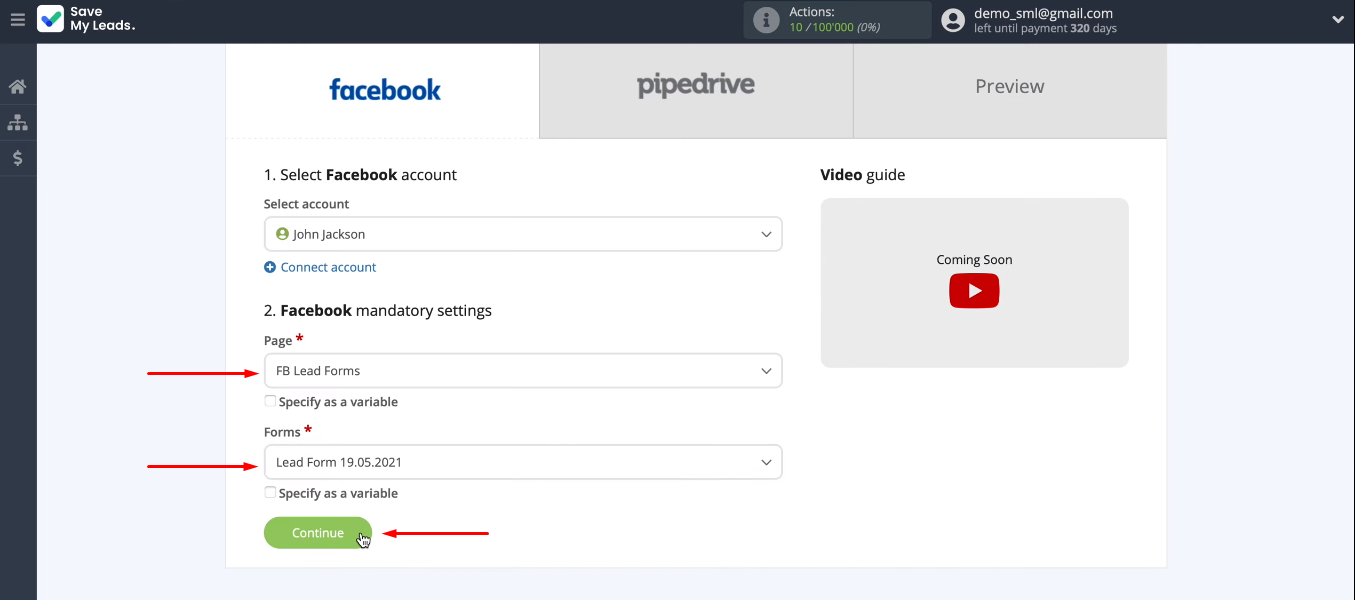The width and height of the screenshot is (1355, 600).
Task: Click the 'Select Facebook account' heading
Action: point(360,175)
